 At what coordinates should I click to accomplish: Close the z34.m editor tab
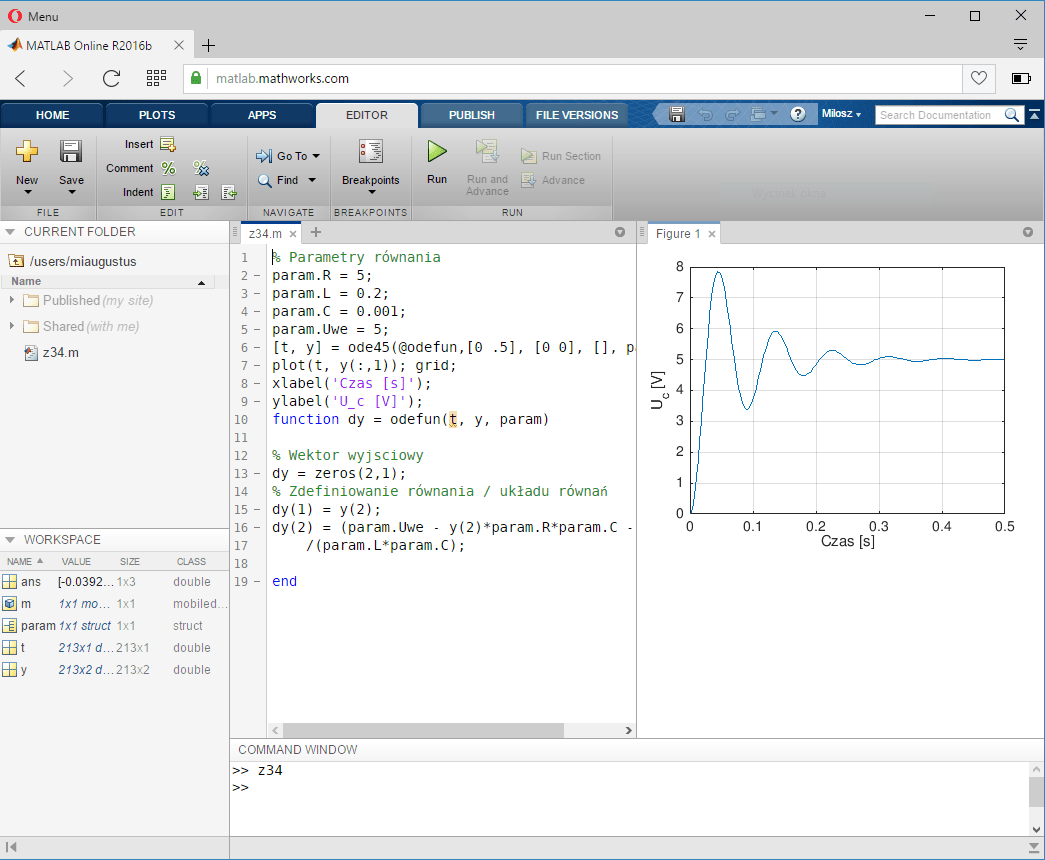point(293,234)
